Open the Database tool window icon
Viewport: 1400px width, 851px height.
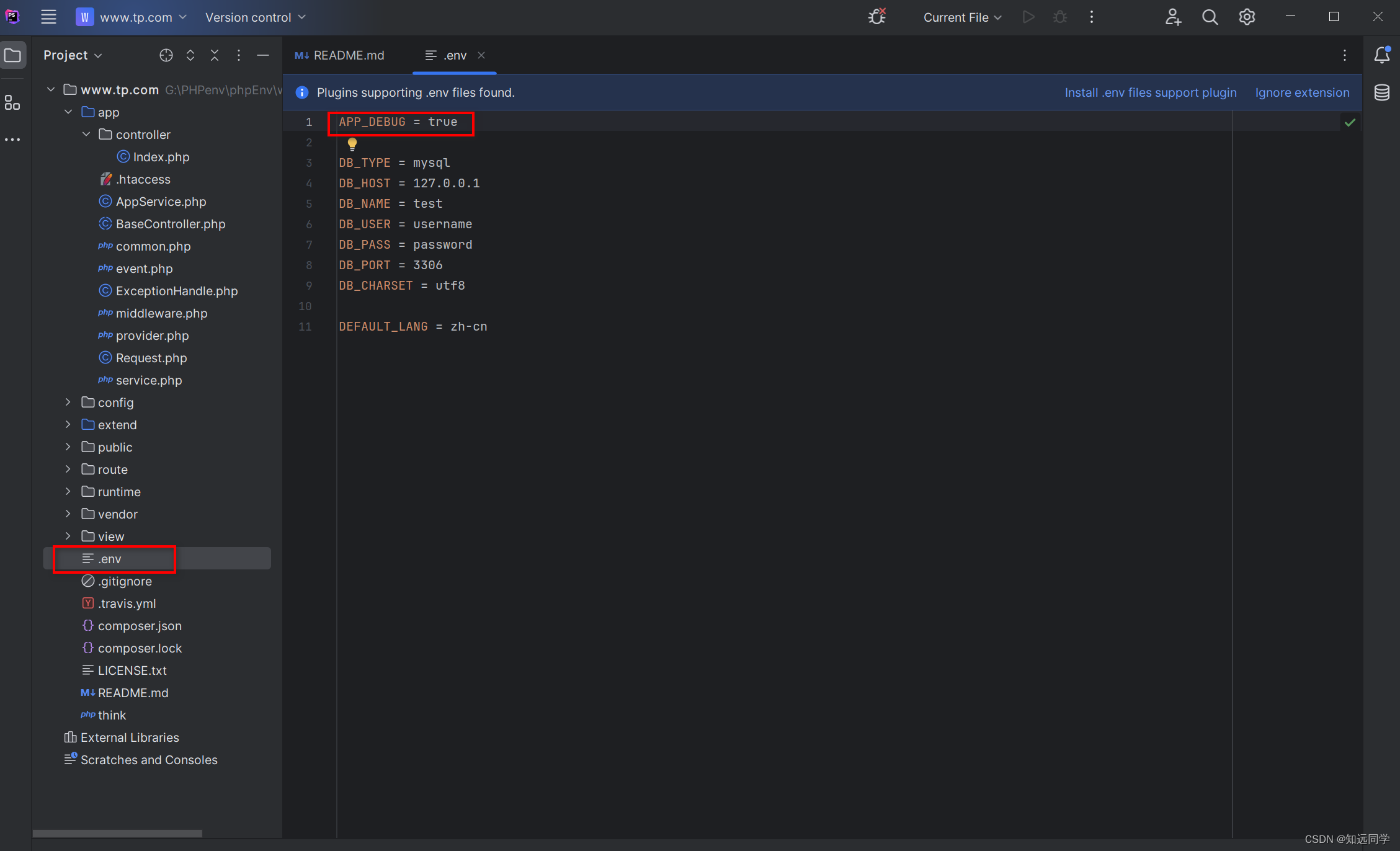[x=1381, y=92]
